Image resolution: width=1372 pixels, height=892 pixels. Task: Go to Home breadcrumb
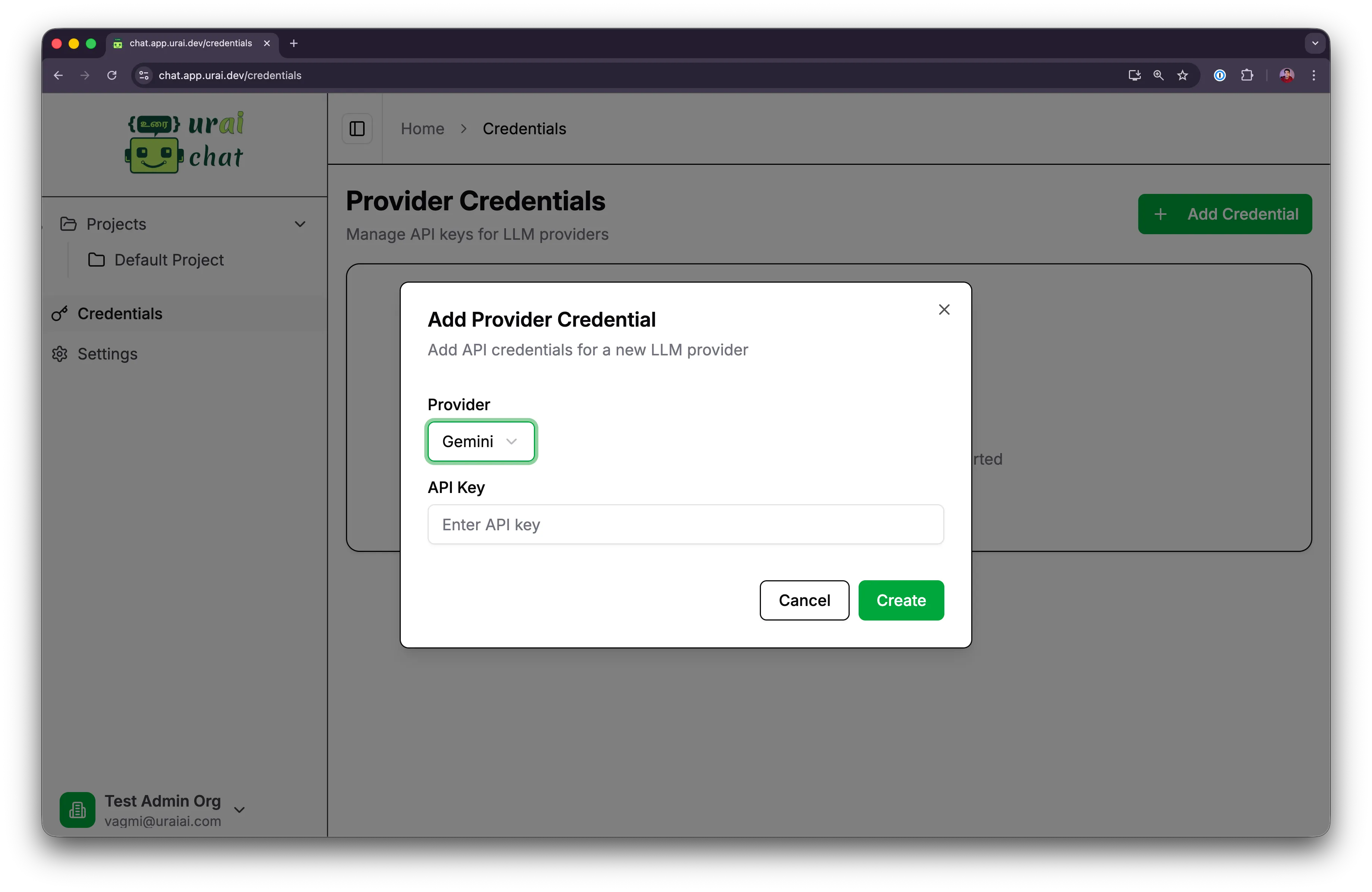422,129
